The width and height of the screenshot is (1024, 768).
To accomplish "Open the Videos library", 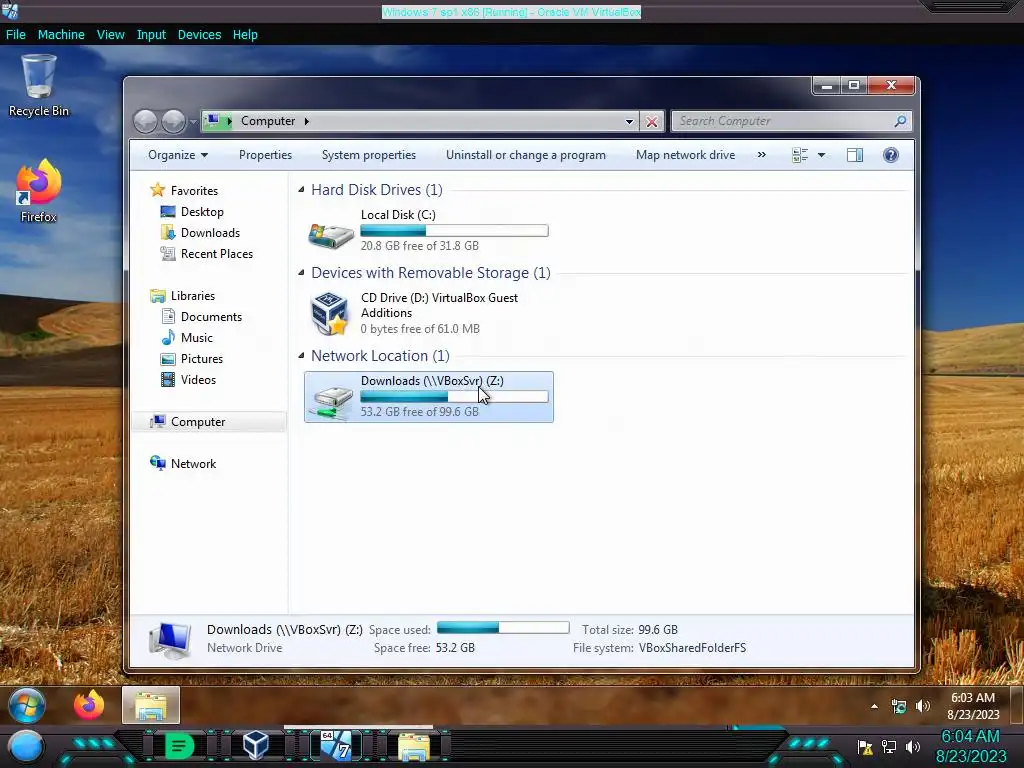I will point(198,379).
